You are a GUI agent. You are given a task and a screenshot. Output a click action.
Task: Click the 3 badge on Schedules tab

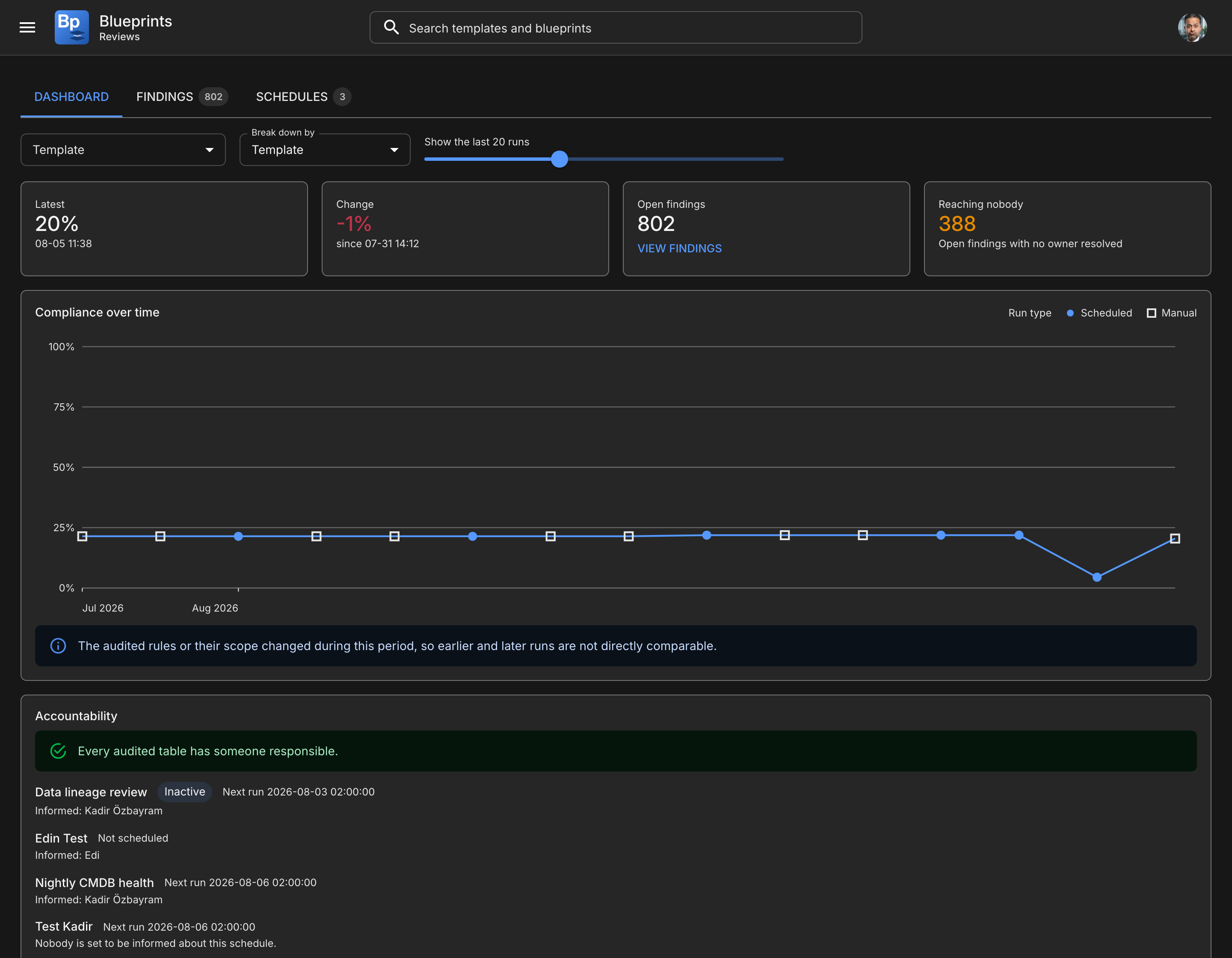[x=342, y=97]
